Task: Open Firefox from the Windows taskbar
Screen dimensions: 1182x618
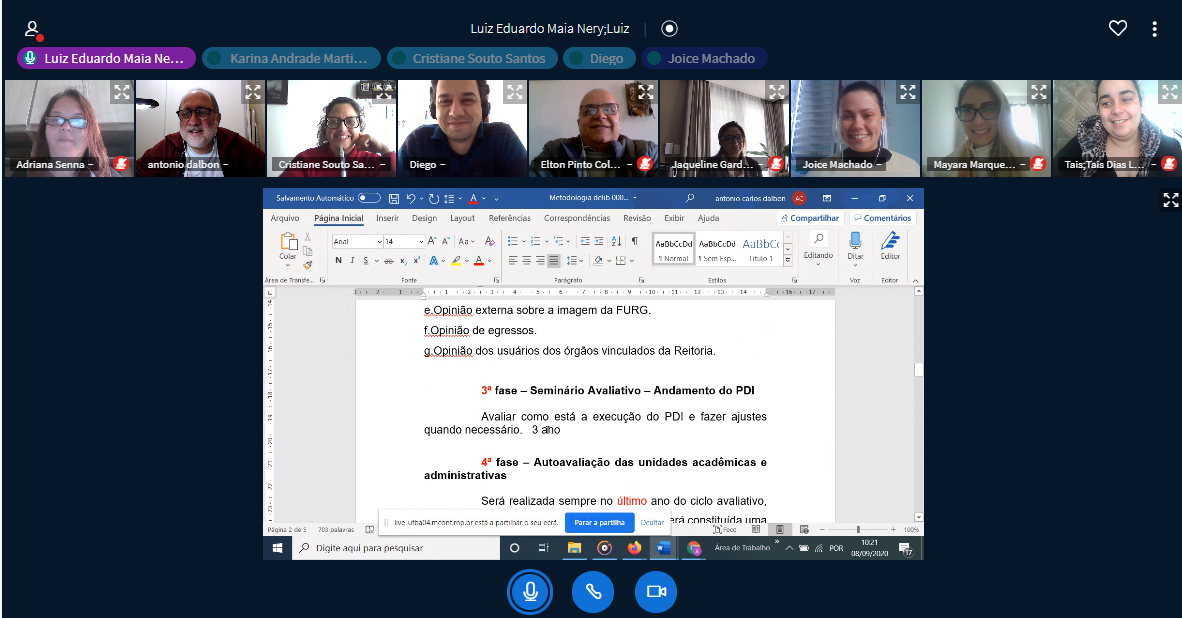Action: (634, 548)
